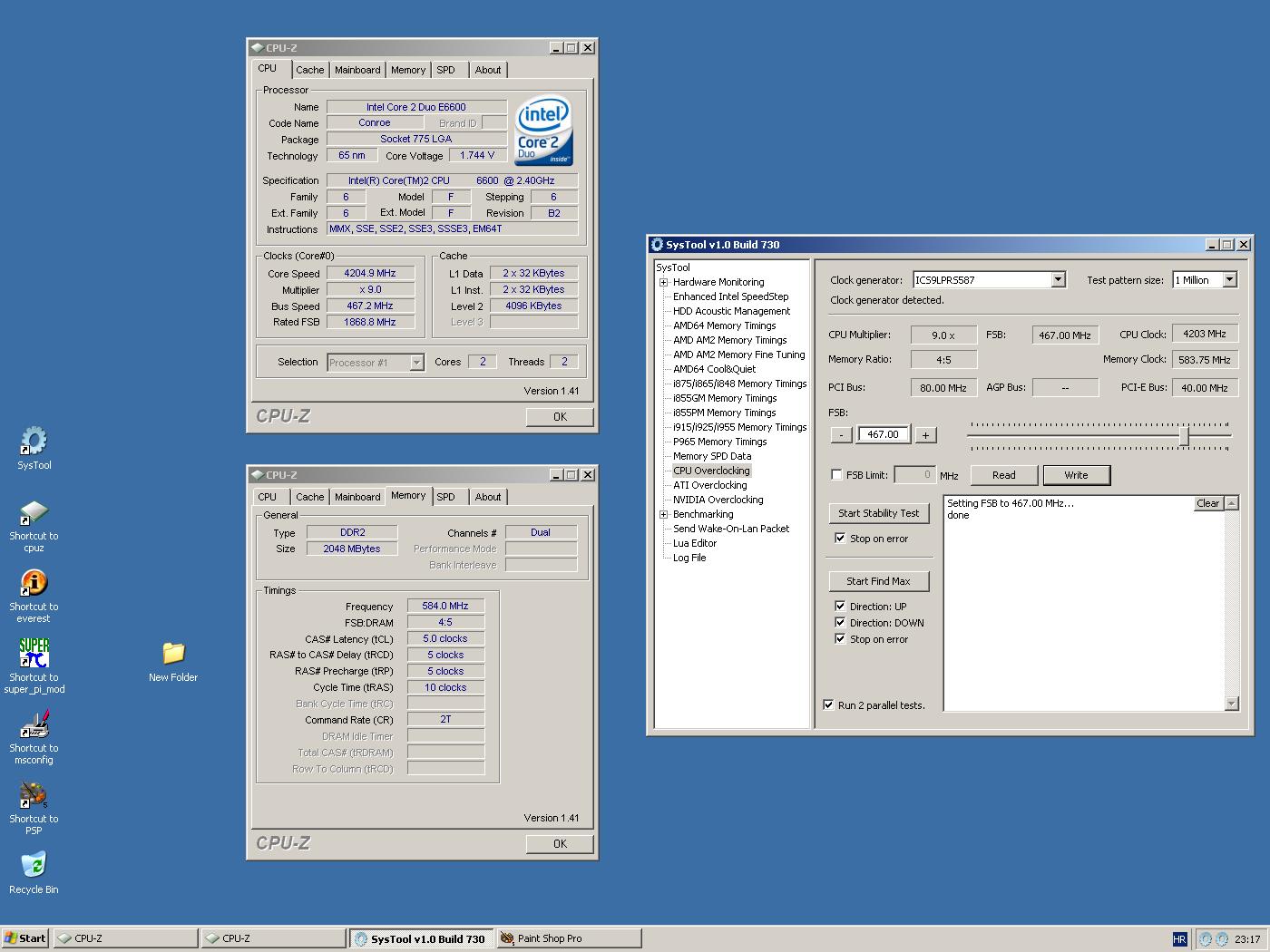Click OK in the bottom CPU-Z window
1270x952 pixels.
[x=560, y=844]
